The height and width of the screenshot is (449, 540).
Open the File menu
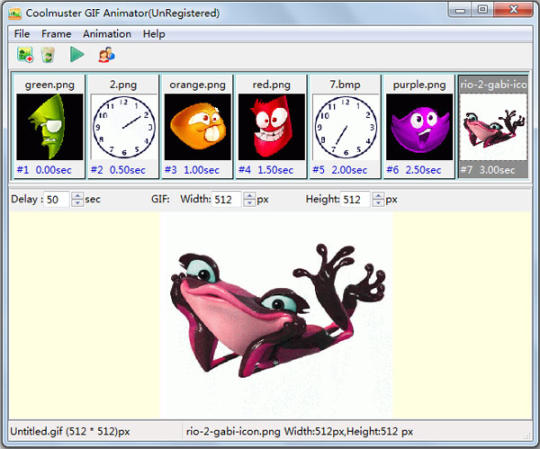pos(22,34)
